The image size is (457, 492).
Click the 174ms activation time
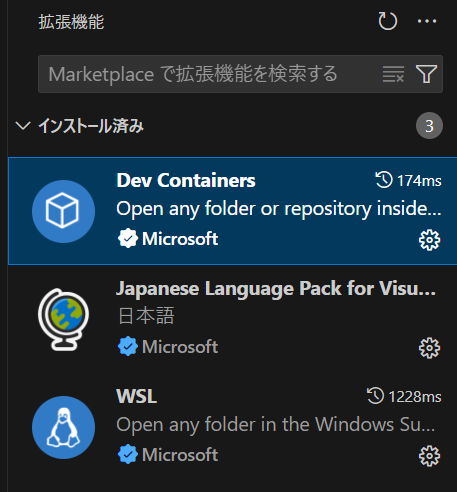tap(419, 181)
